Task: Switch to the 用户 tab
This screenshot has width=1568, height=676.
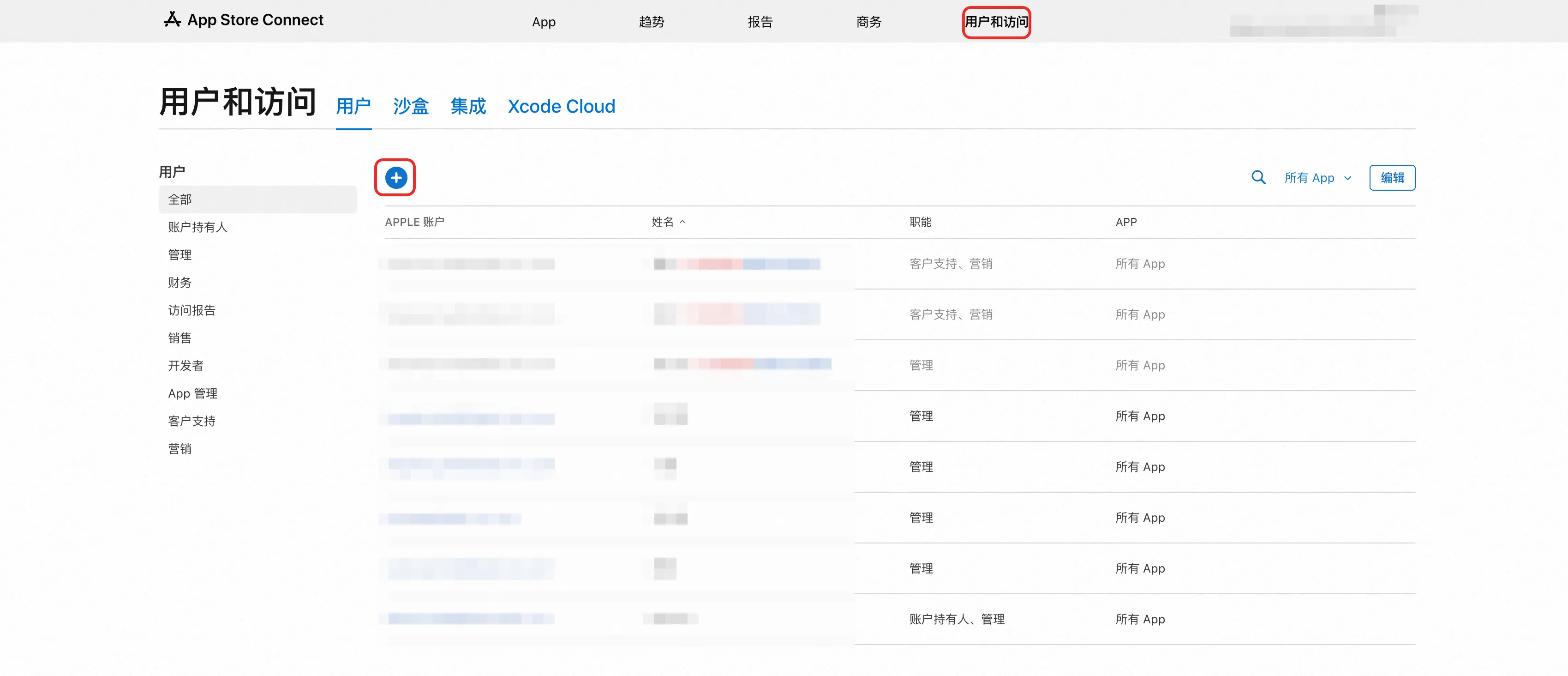Action: pyautogui.click(x=353, y=107)
